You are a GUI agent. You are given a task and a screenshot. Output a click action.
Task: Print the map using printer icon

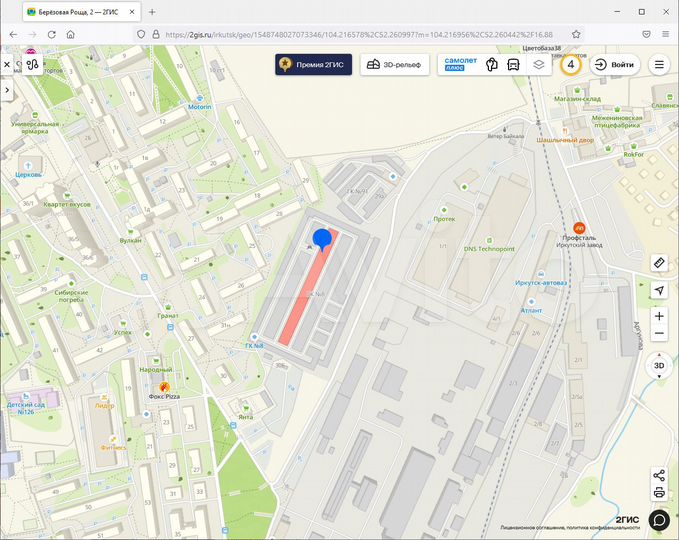tap(659, 492)
